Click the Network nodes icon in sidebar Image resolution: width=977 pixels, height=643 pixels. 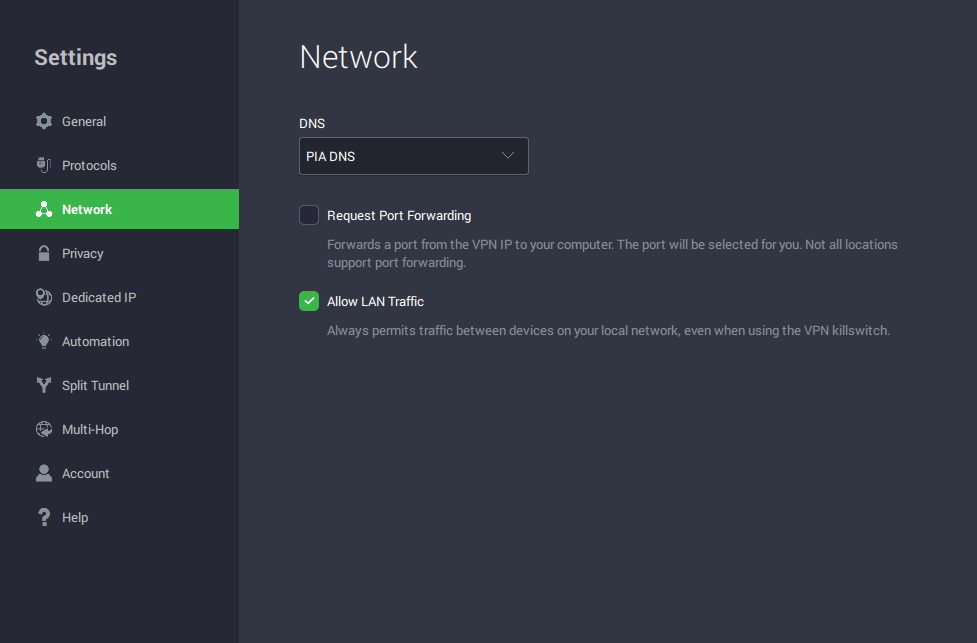click(x=43, y=209)
